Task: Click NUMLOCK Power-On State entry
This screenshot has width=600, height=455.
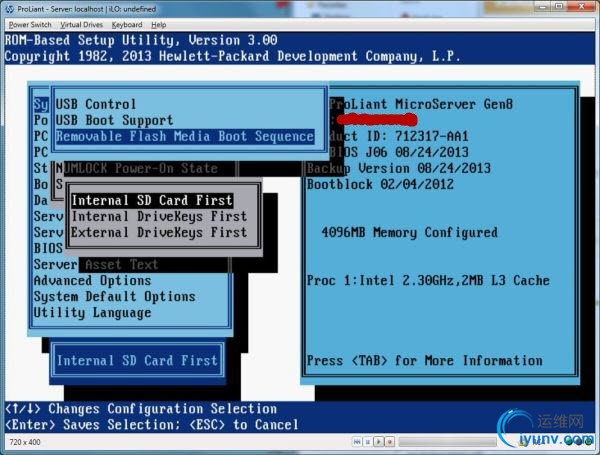Action: pyautogui.click(x=137, y=168)
